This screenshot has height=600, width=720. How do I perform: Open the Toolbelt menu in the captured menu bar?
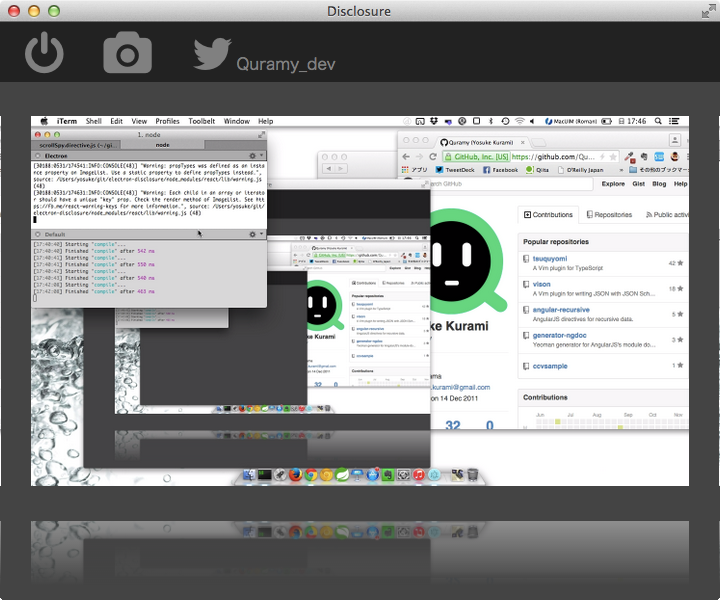click(202, 121)
